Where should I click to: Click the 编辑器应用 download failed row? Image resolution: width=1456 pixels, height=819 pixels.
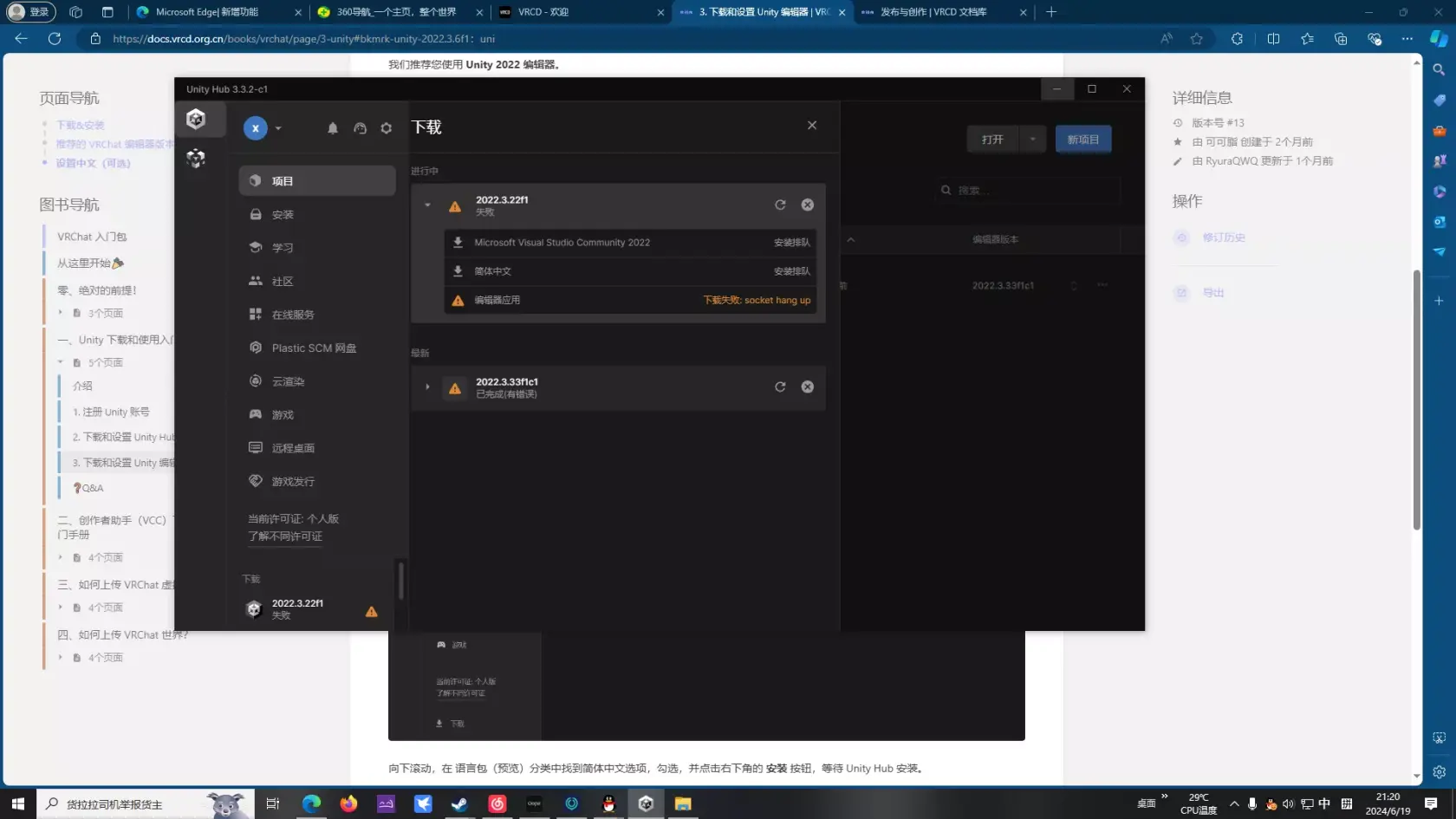click(630, 300)
